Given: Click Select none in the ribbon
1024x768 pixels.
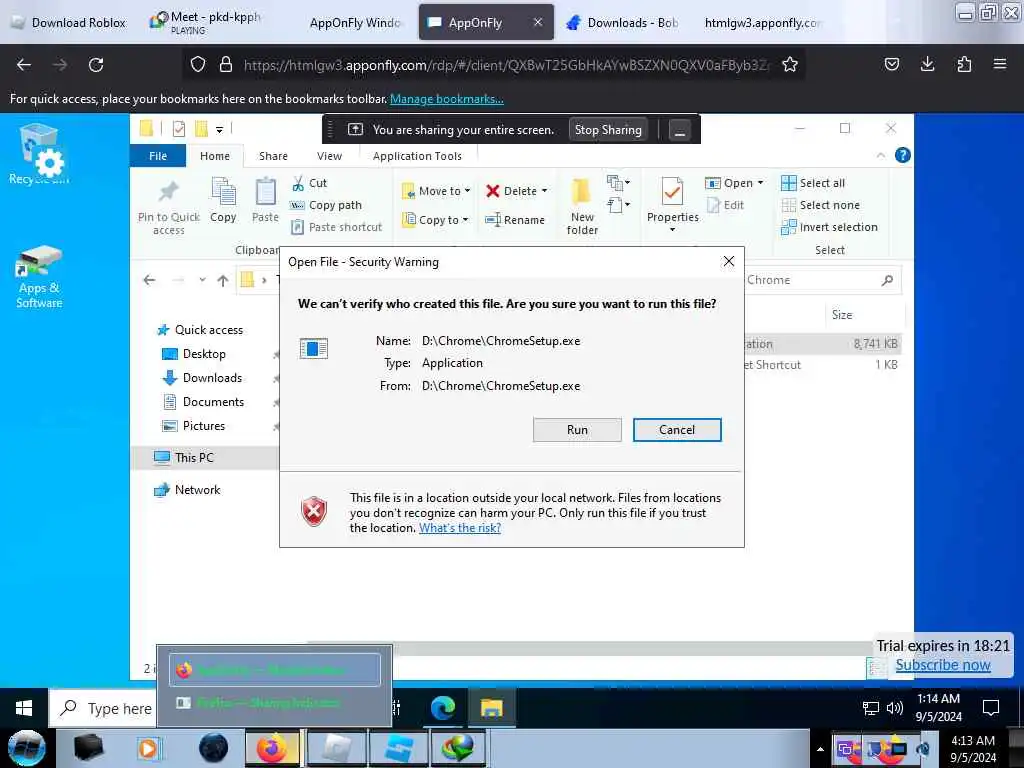Looking at the screenshot, I should click(820, 205).
